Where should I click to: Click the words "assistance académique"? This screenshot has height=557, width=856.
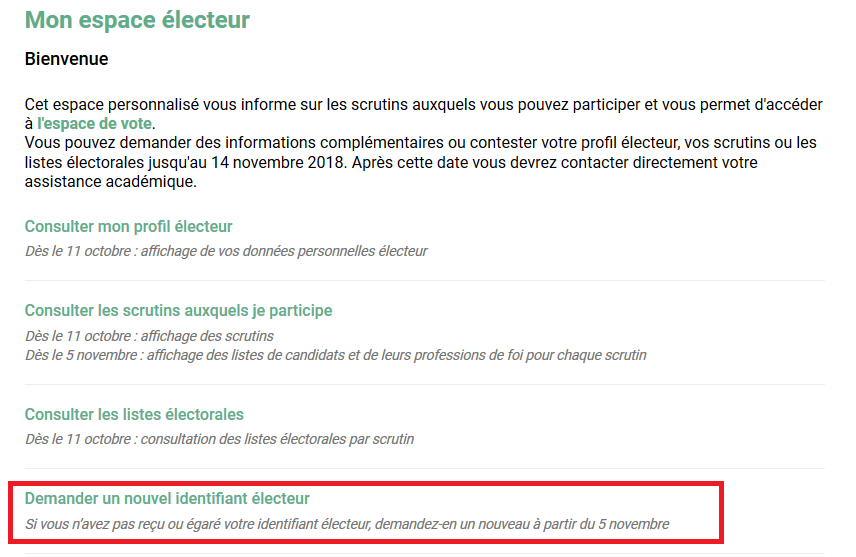pyautogui.click(x=110, y=182)
